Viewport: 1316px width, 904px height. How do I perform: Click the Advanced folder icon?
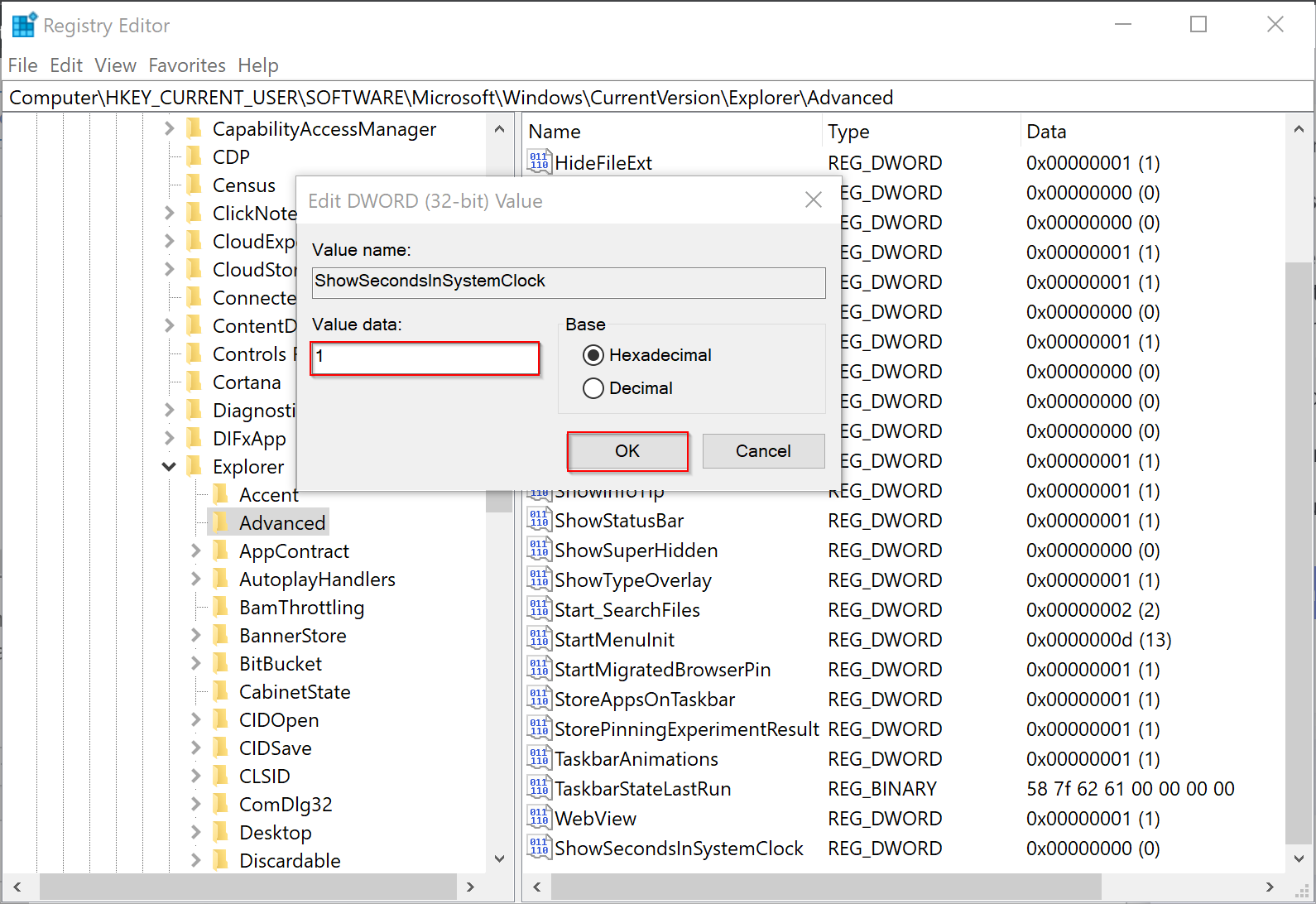pos(221,522)
